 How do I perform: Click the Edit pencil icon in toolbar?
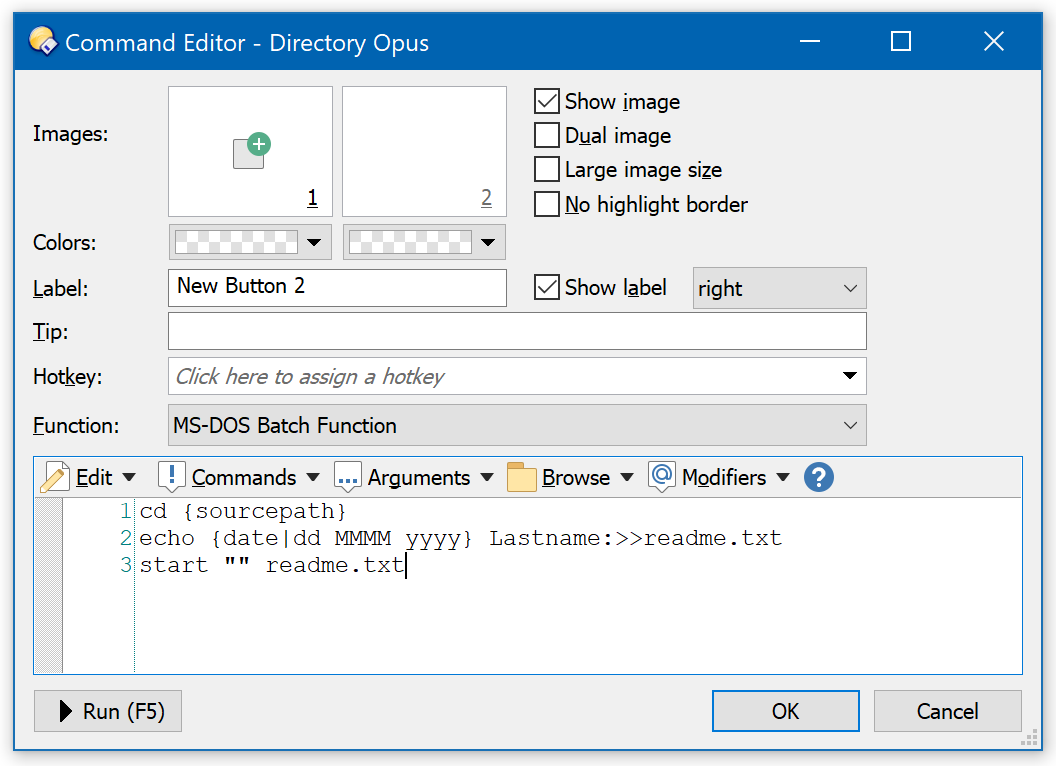coord(54,478)
